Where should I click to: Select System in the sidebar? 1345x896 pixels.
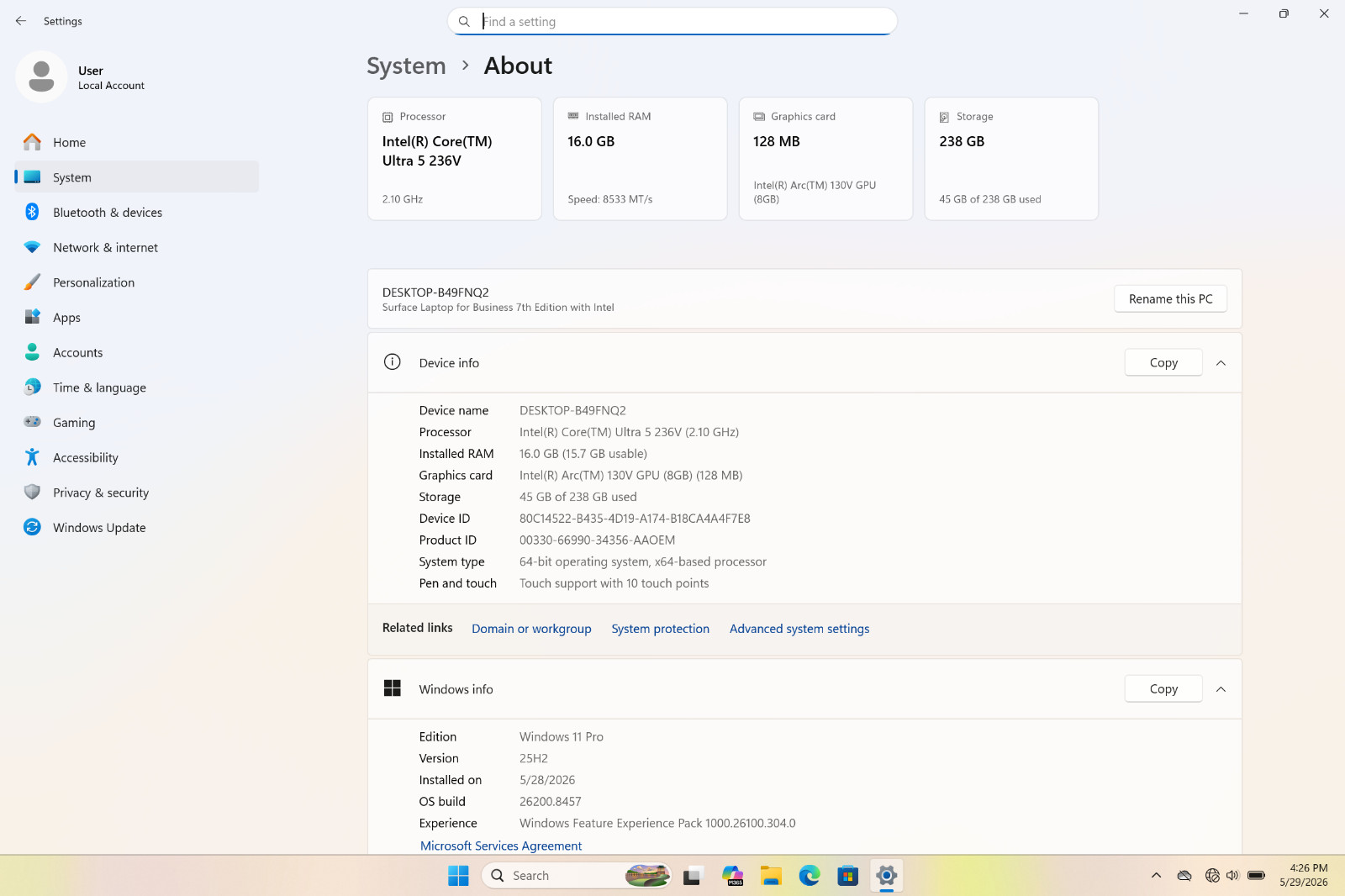click(x=137, y=177)
